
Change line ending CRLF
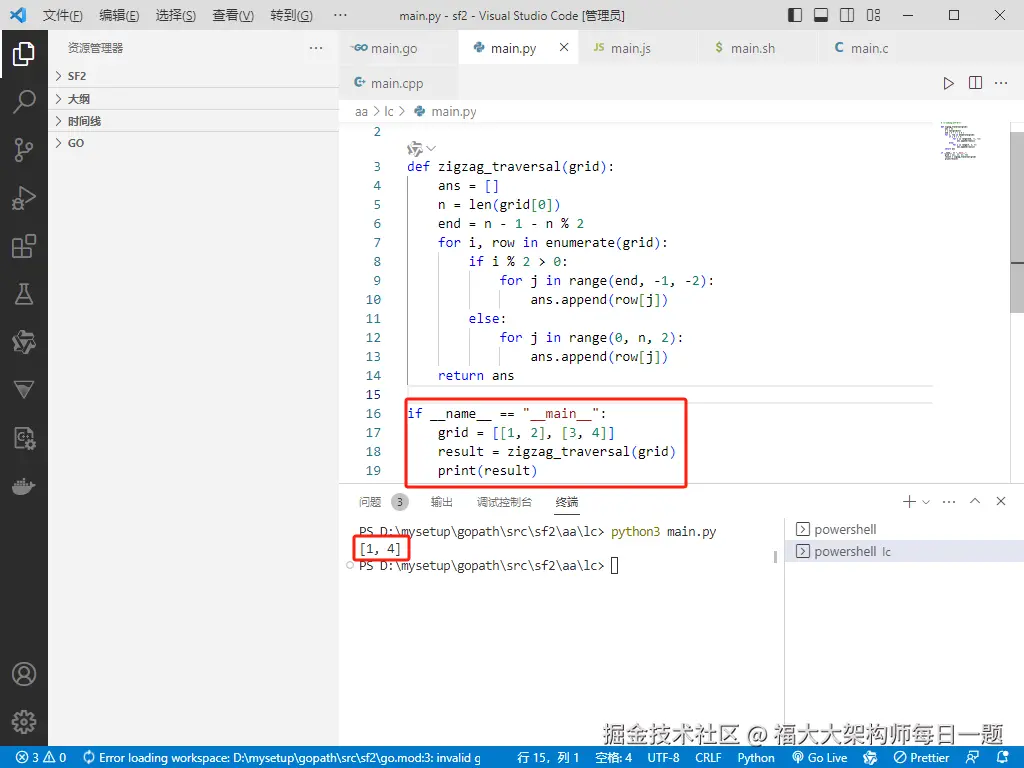pyautogui.click(x=708, y=758)
